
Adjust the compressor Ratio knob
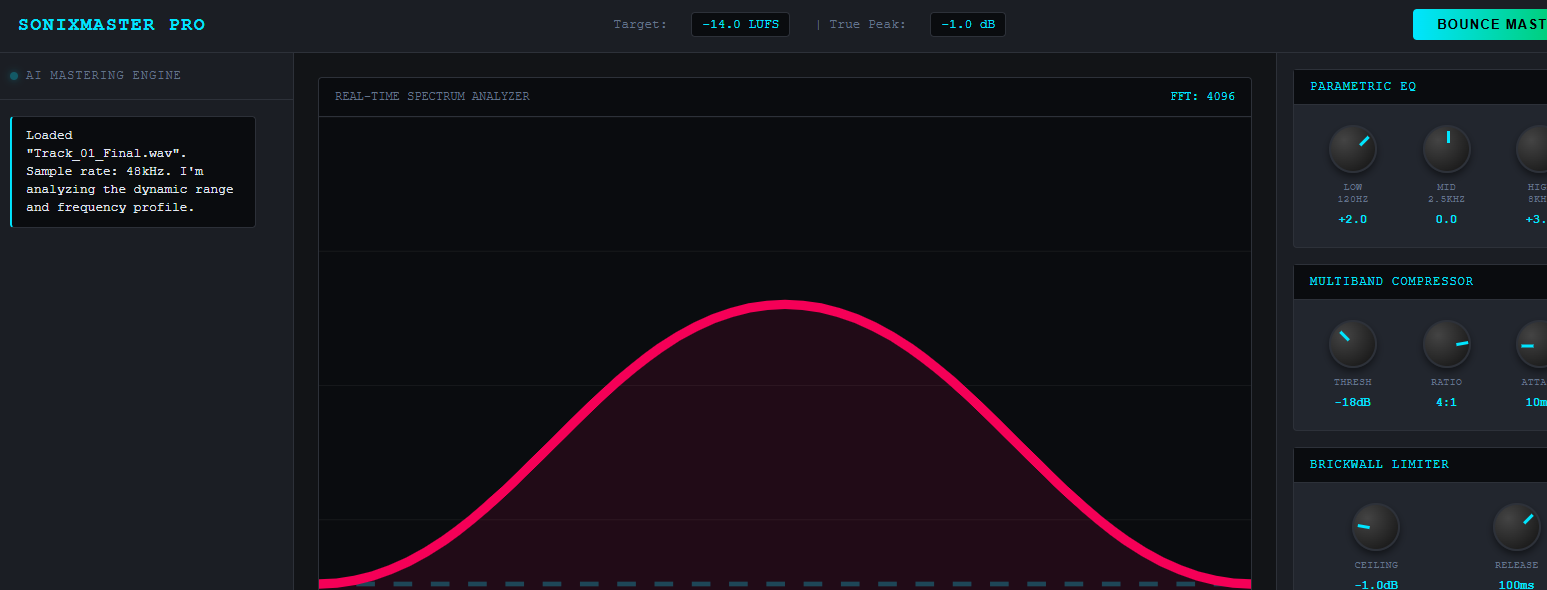click(1446, 345)
